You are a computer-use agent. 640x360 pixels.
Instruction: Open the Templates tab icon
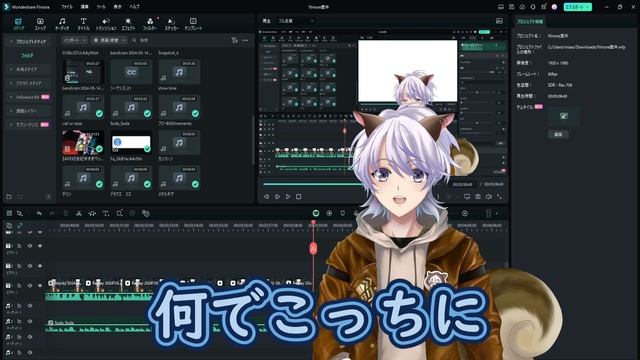[x=193, y=24]
